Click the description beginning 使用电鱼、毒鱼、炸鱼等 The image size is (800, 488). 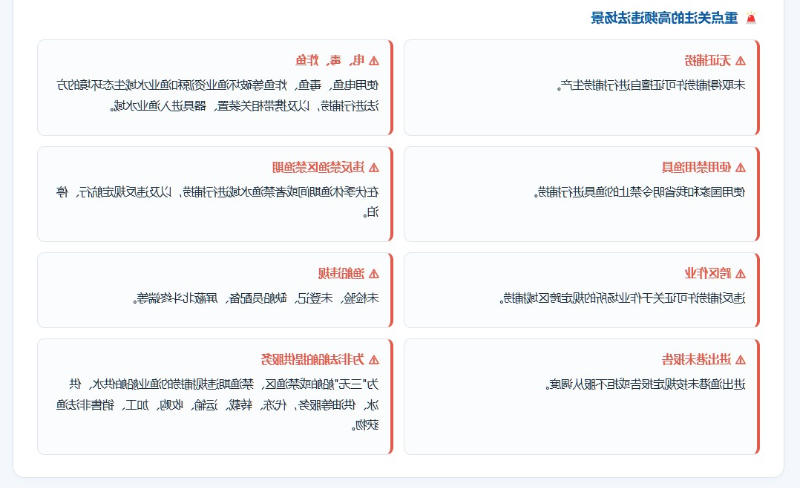[218, 95]
